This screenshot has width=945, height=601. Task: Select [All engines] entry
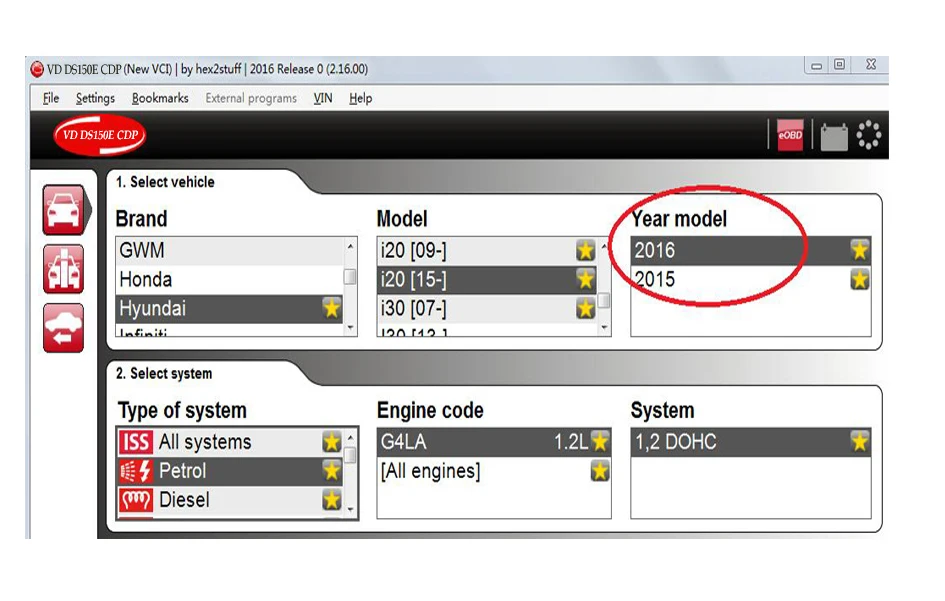(494, 471)
